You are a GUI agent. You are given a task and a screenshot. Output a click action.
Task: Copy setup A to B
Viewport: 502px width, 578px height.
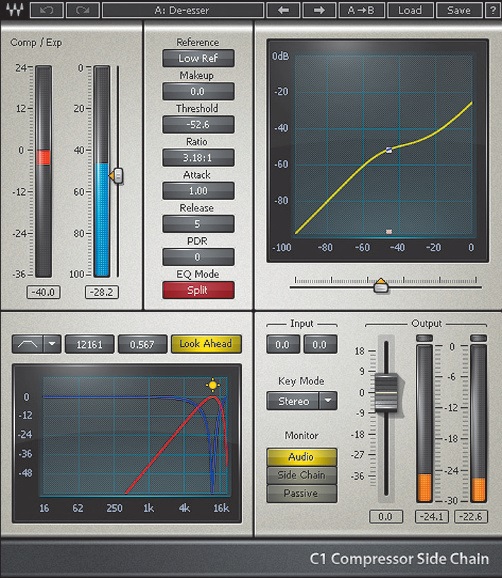361,10
